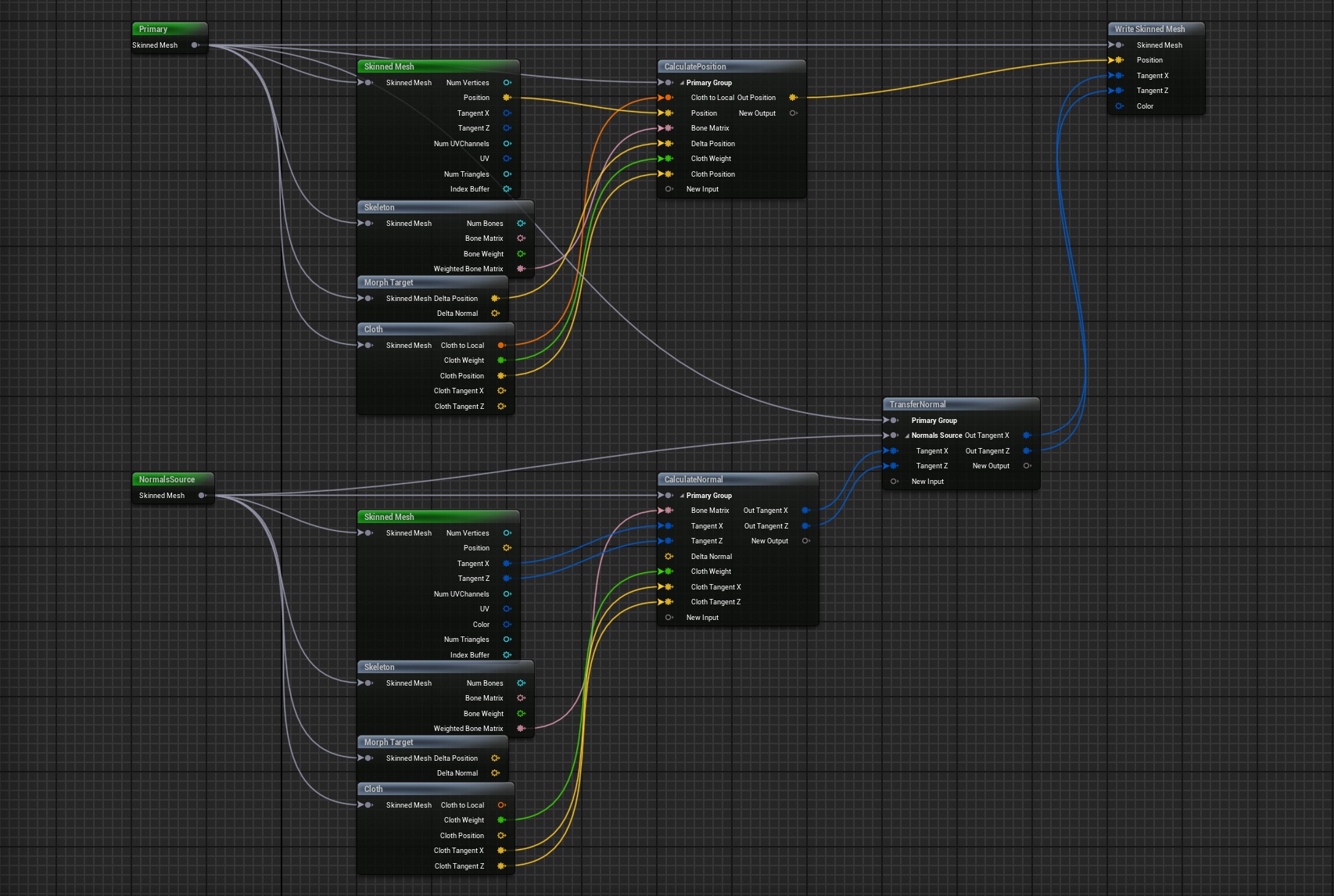This screenshot has height=896, width=1334.
Task: Click Out Tangent X output pin on TransferNormal
Action: [1027, 435]
